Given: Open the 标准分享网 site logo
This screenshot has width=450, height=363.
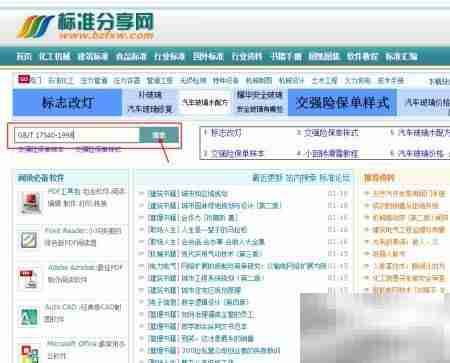Looking at the screenshot, I should [x=85, y=26].
